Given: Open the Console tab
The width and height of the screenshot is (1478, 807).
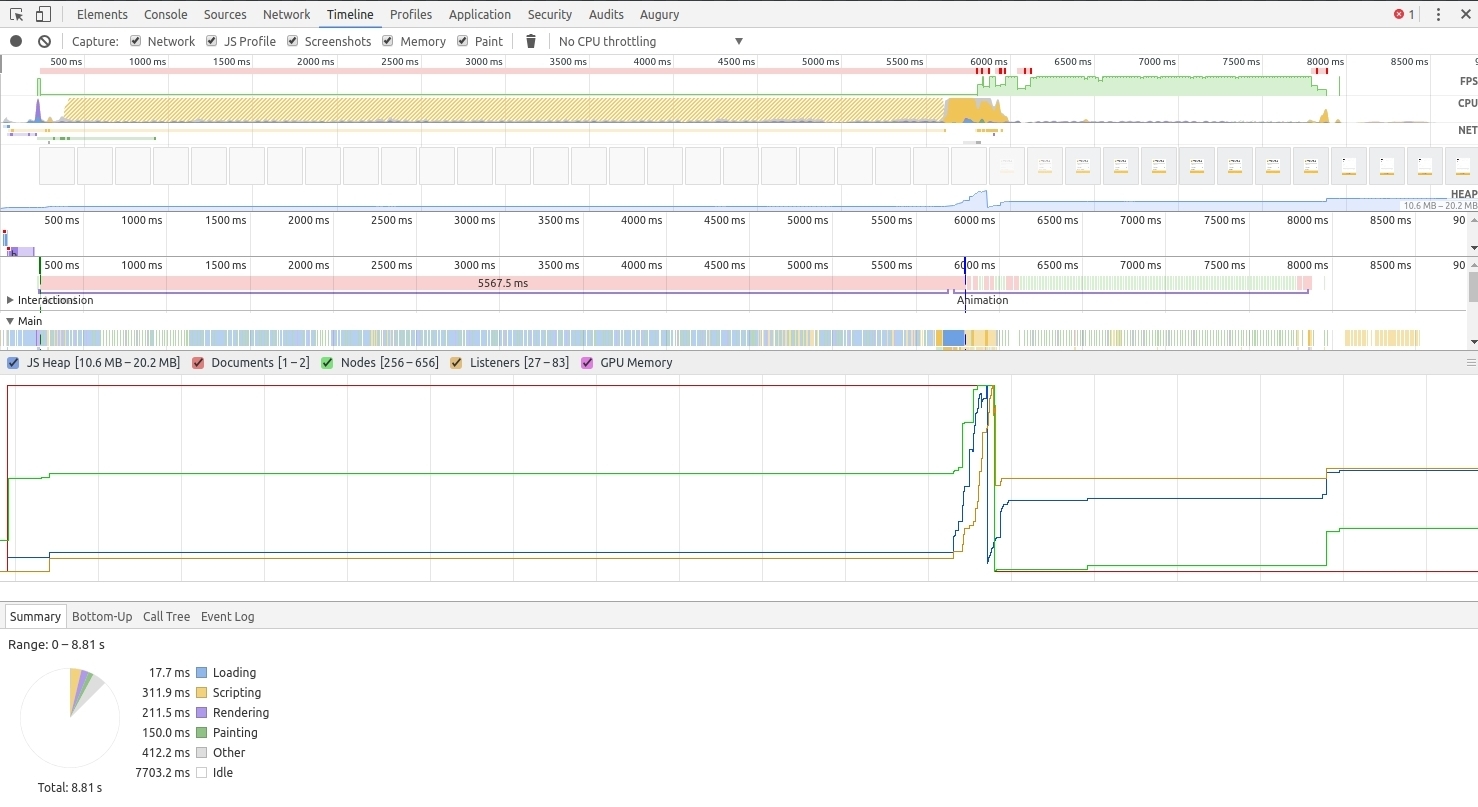Looking at the screenshot, I should 165,14.
